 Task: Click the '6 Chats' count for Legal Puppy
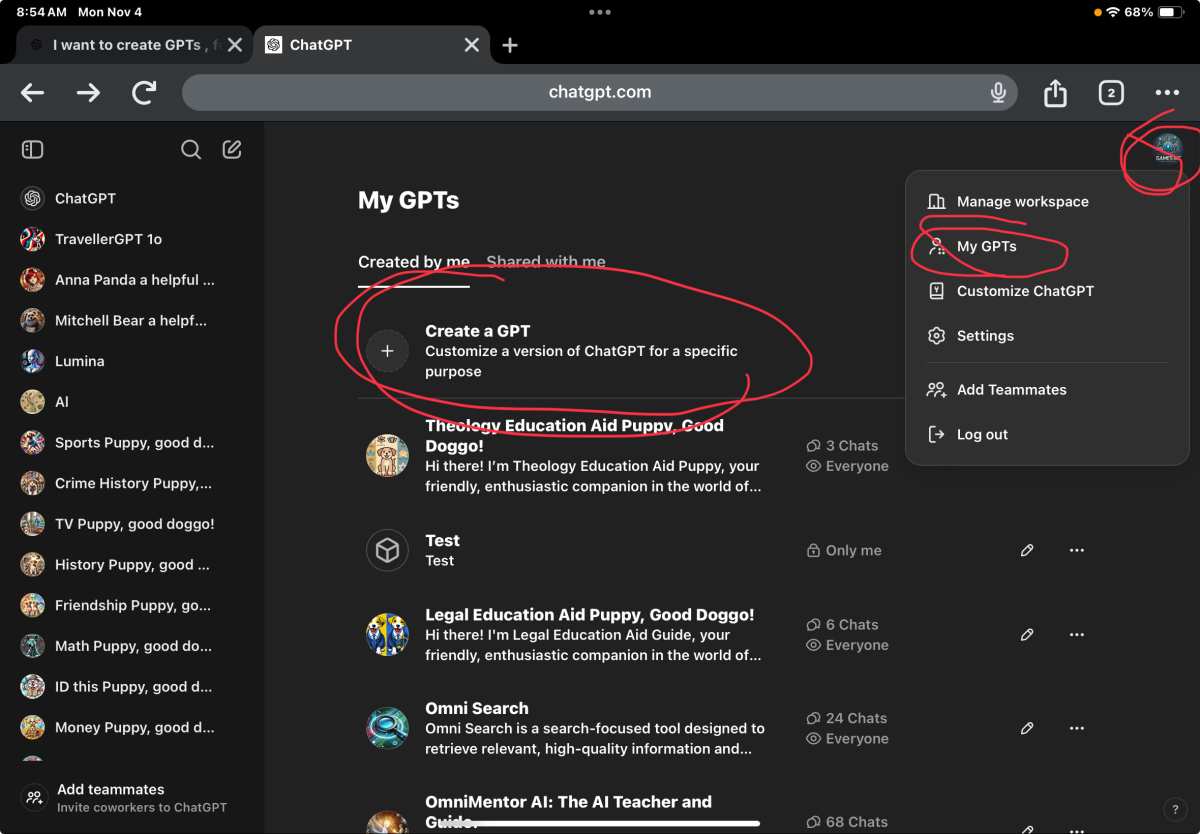(x=842, y=625)
